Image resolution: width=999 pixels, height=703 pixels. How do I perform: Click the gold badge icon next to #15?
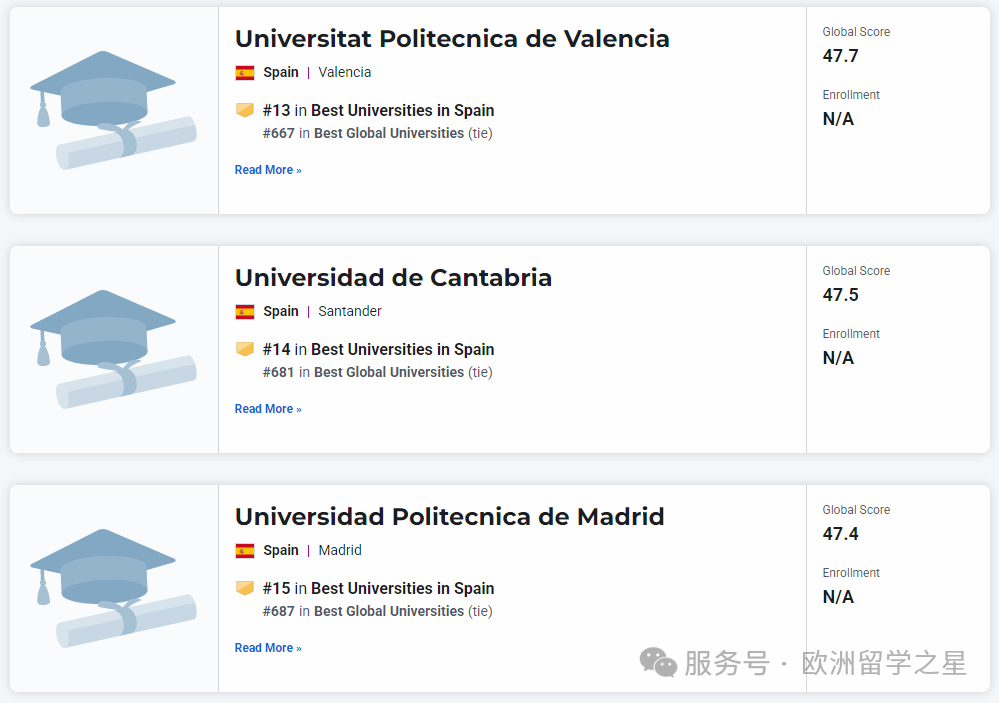point(245,588)
